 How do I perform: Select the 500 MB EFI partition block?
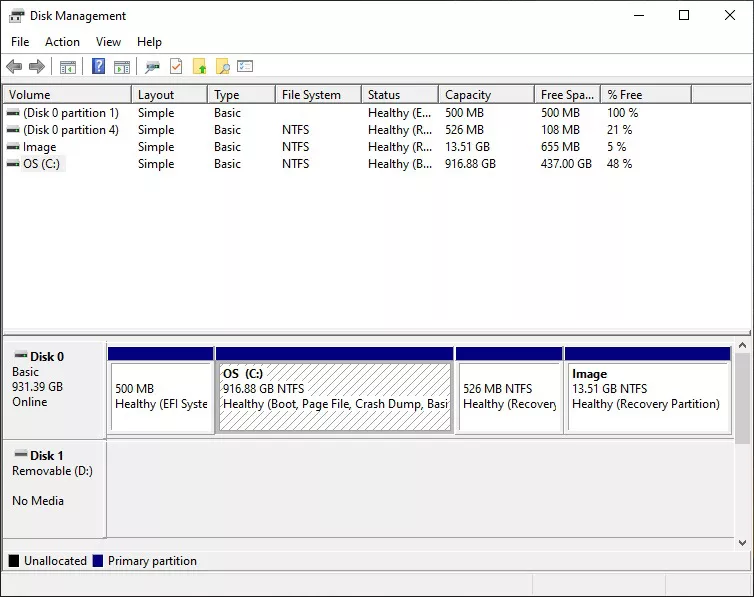pyautogui.click(x=160, y=396)
